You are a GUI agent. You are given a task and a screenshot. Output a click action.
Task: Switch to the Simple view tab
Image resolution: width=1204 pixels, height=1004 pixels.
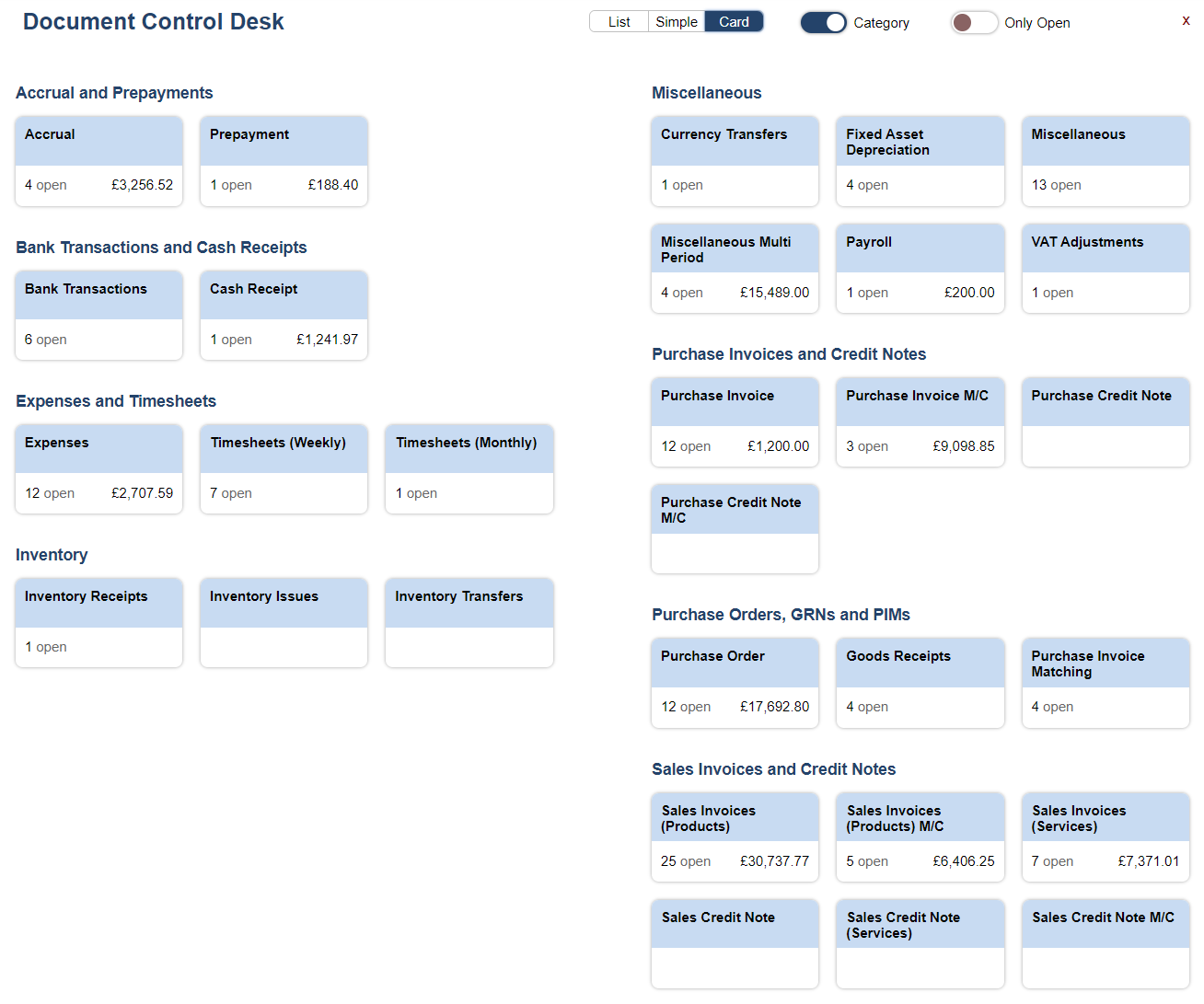tap(677, 22)
